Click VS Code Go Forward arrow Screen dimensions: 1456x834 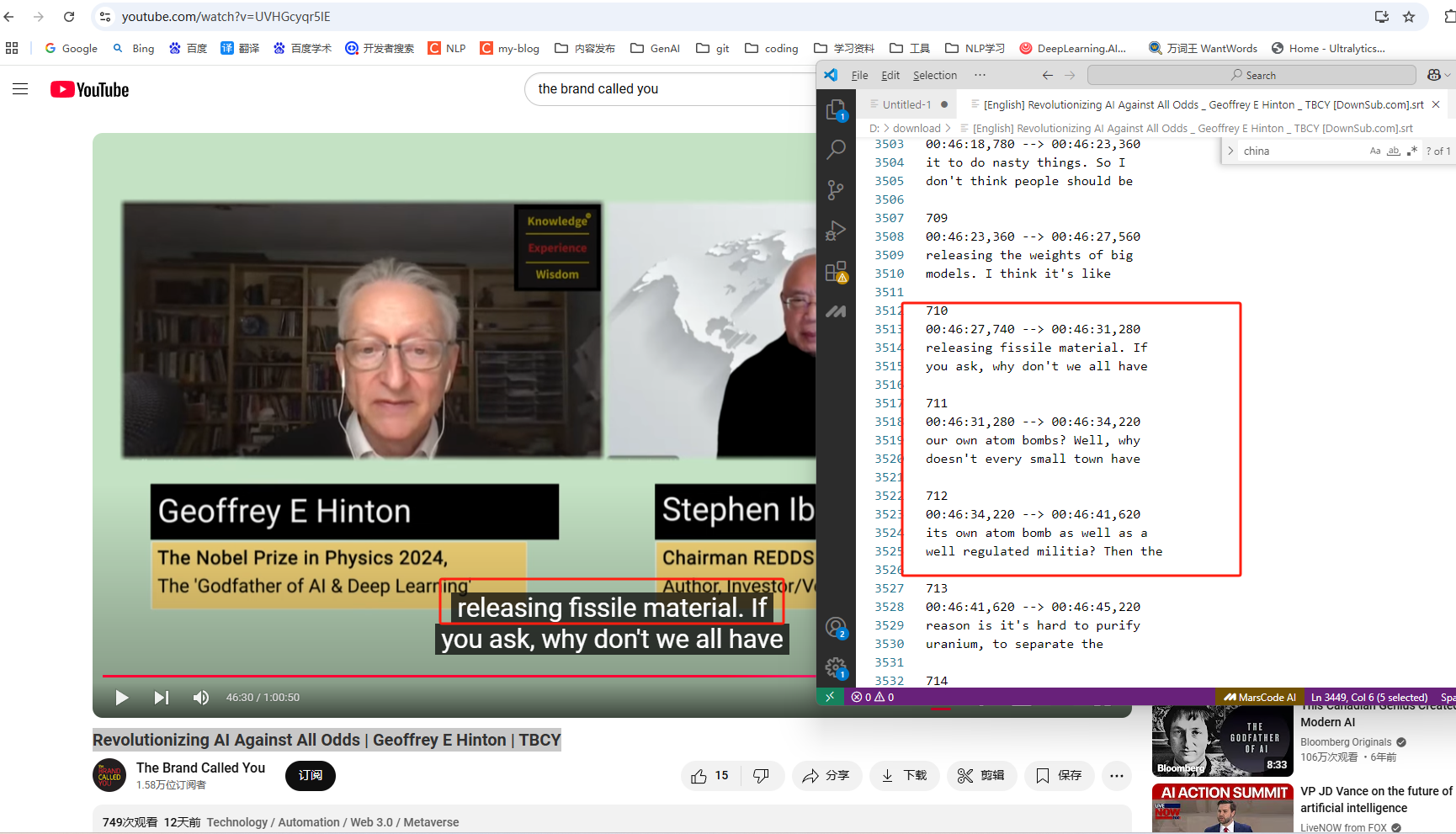(x=1070, y=75)
